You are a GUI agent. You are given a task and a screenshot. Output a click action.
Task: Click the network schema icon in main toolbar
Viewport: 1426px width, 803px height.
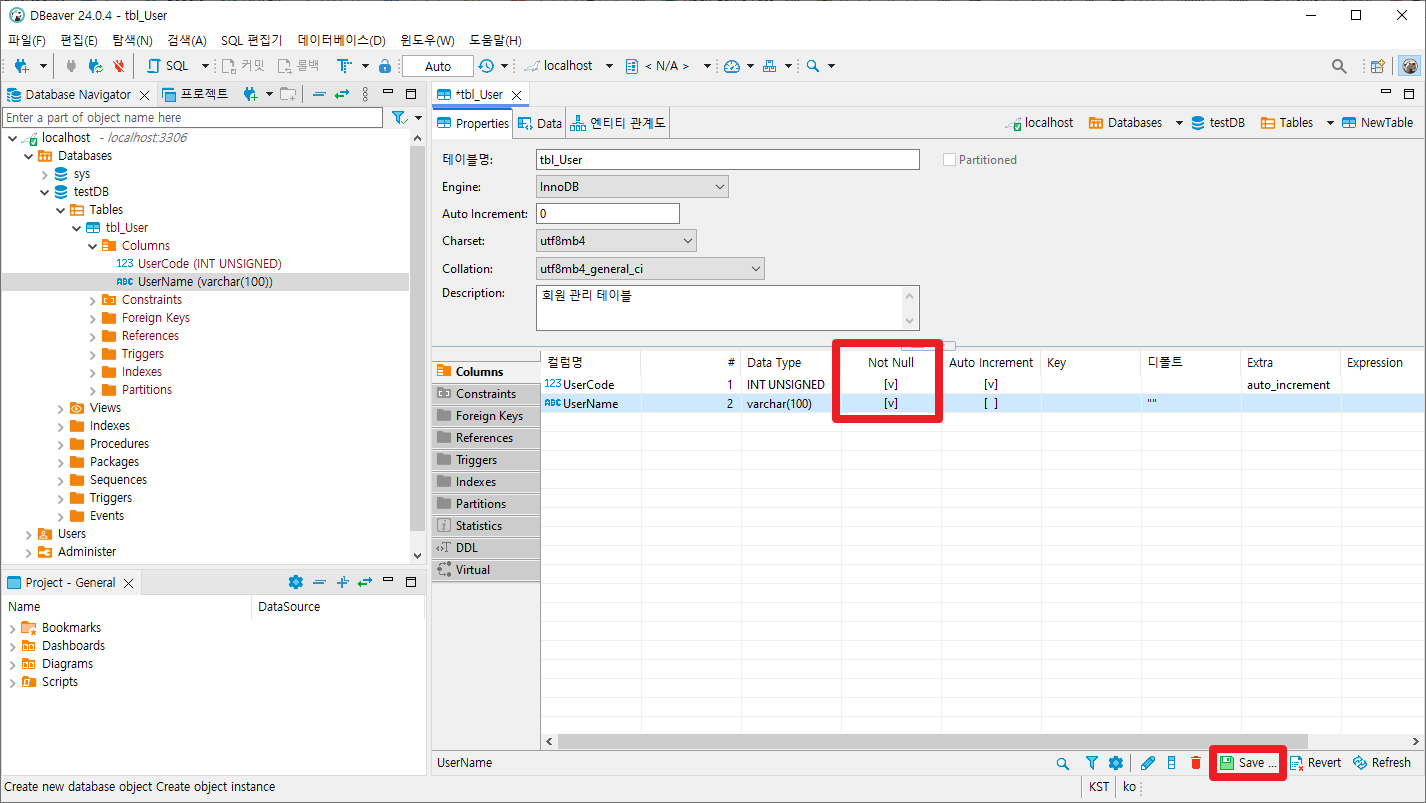[769, 66]
